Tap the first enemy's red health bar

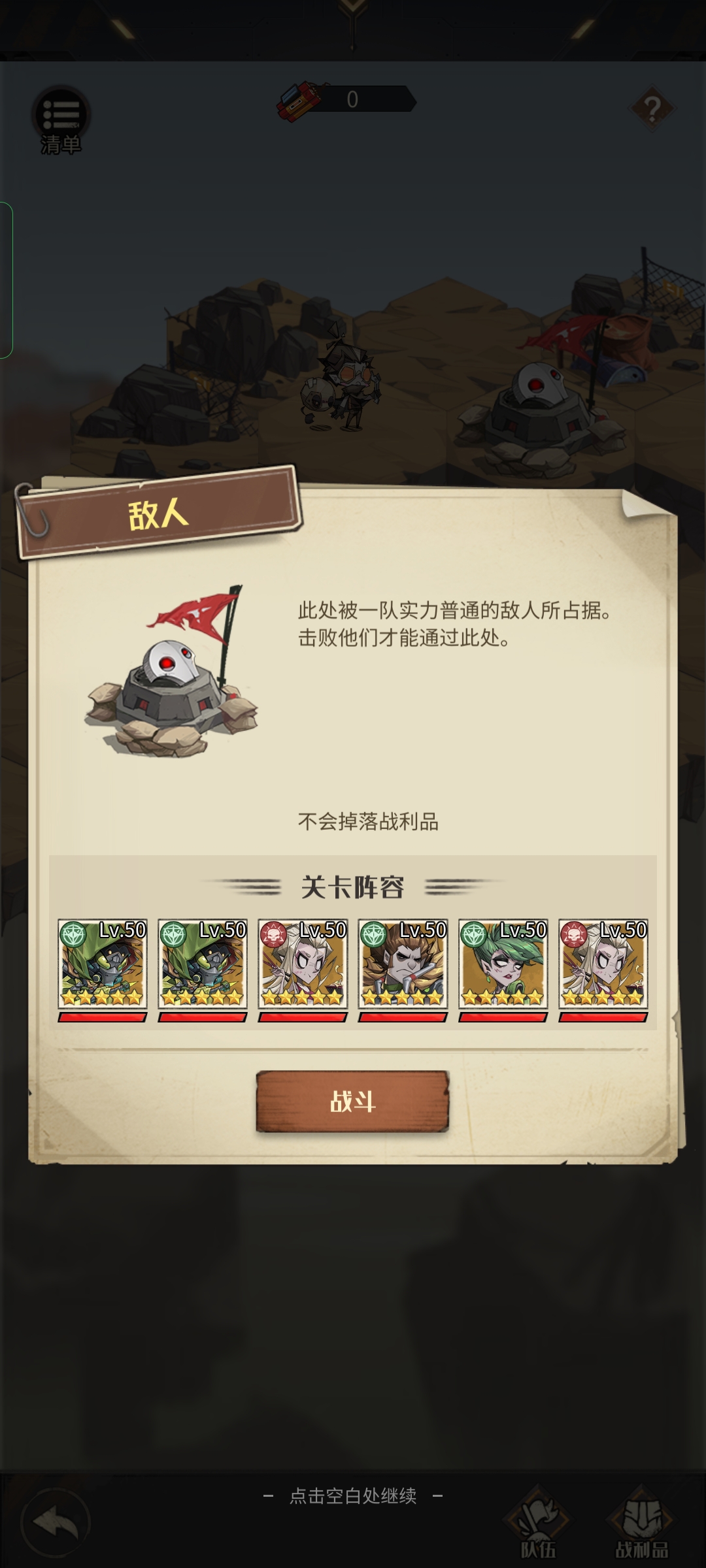pos(102,1017)
